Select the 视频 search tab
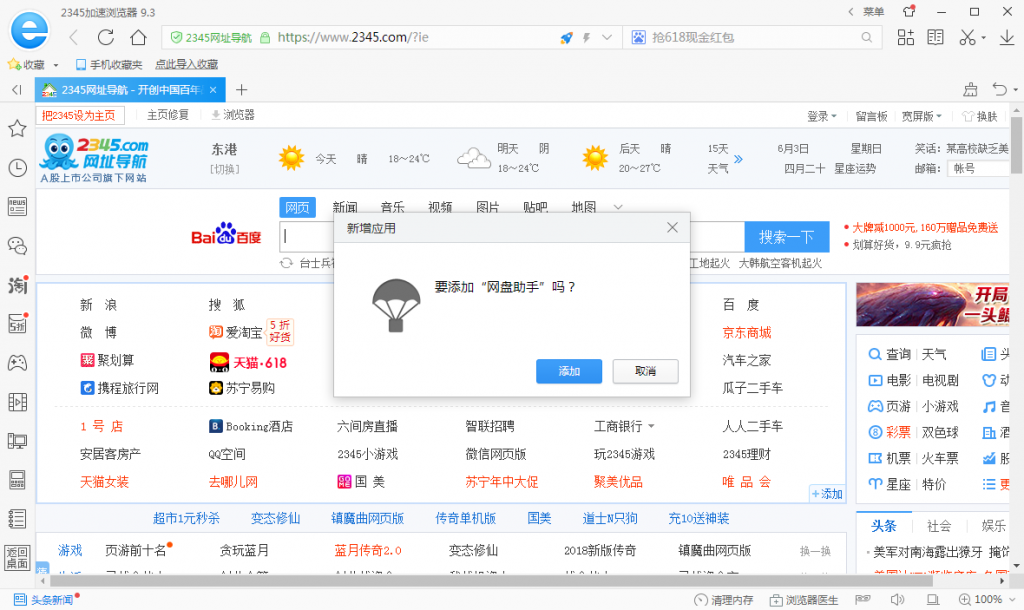The image size is (1024, 610). click(x=440, y=207)
